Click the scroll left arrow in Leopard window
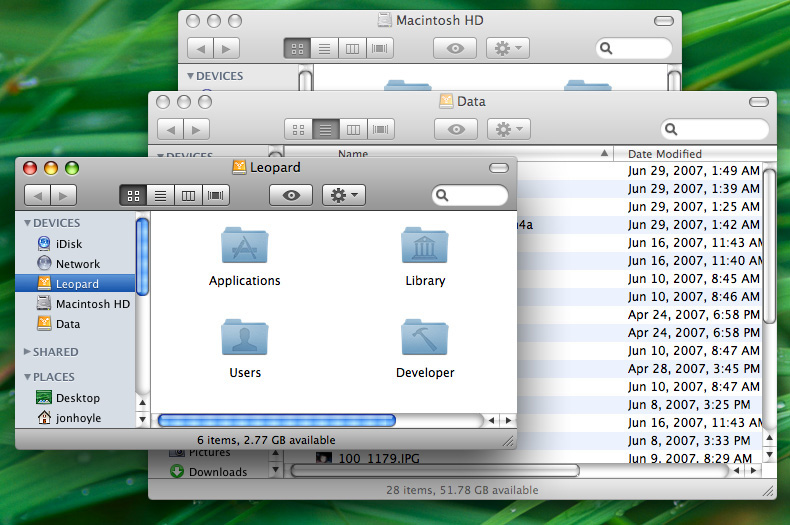The image size is (790, 525). click(x=492, y=420)
